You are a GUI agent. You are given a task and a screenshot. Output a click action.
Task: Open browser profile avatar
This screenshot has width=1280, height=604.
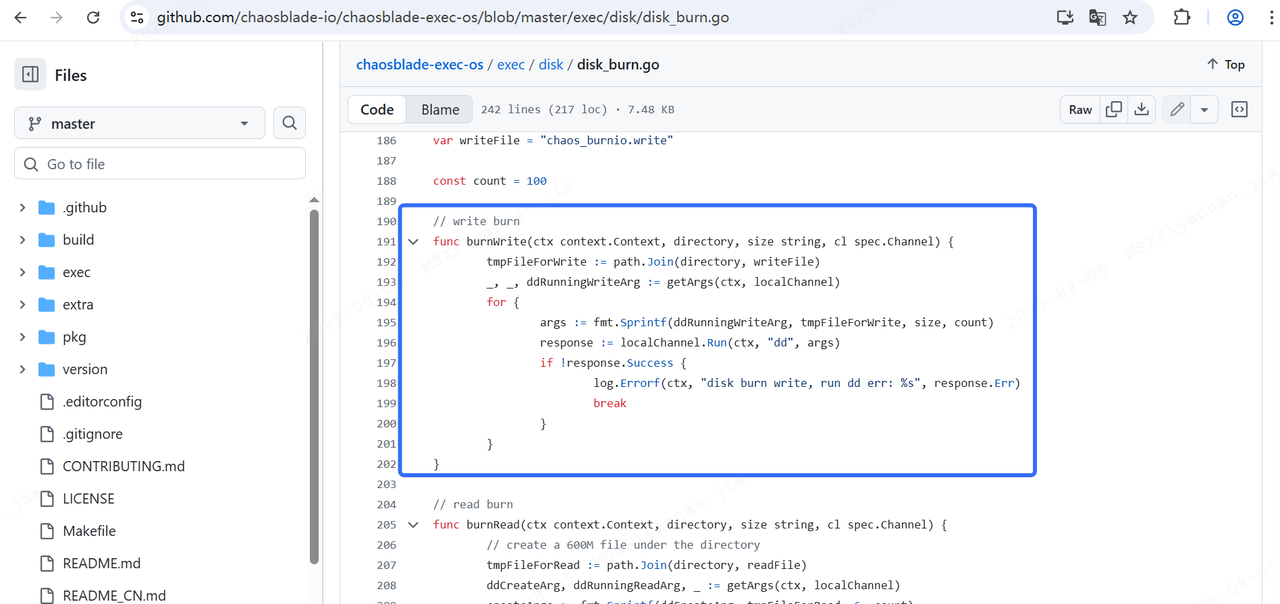(x=1235, y=18)
